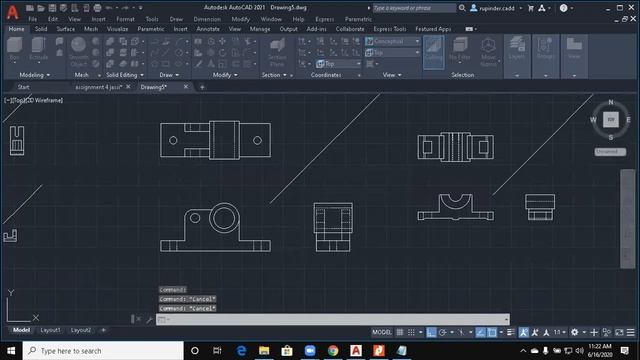Click the Move Gizmo icon
The image size is (640, 360).
[488, 52]
